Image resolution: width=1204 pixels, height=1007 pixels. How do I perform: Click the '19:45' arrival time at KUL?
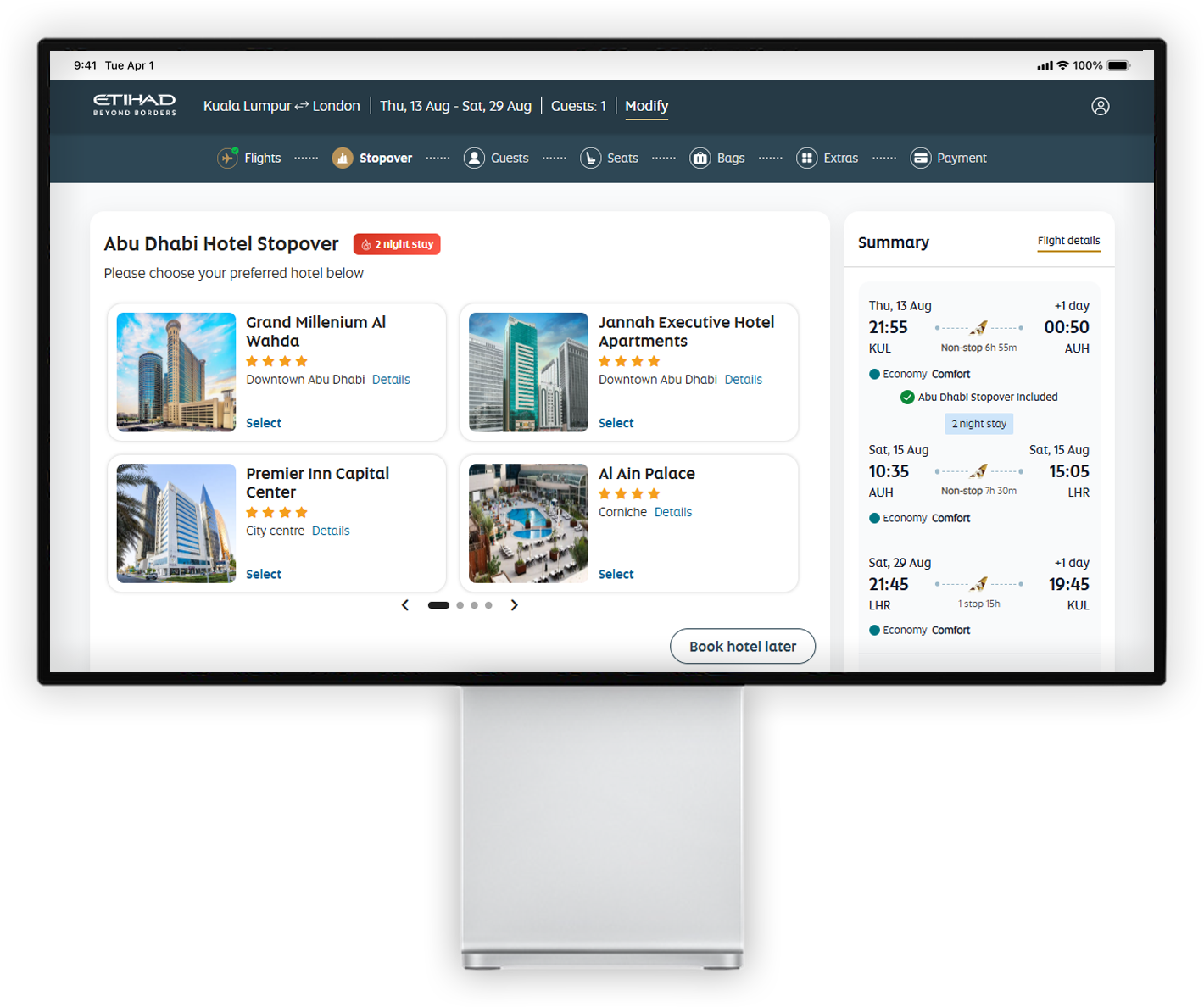(1069, 584)
